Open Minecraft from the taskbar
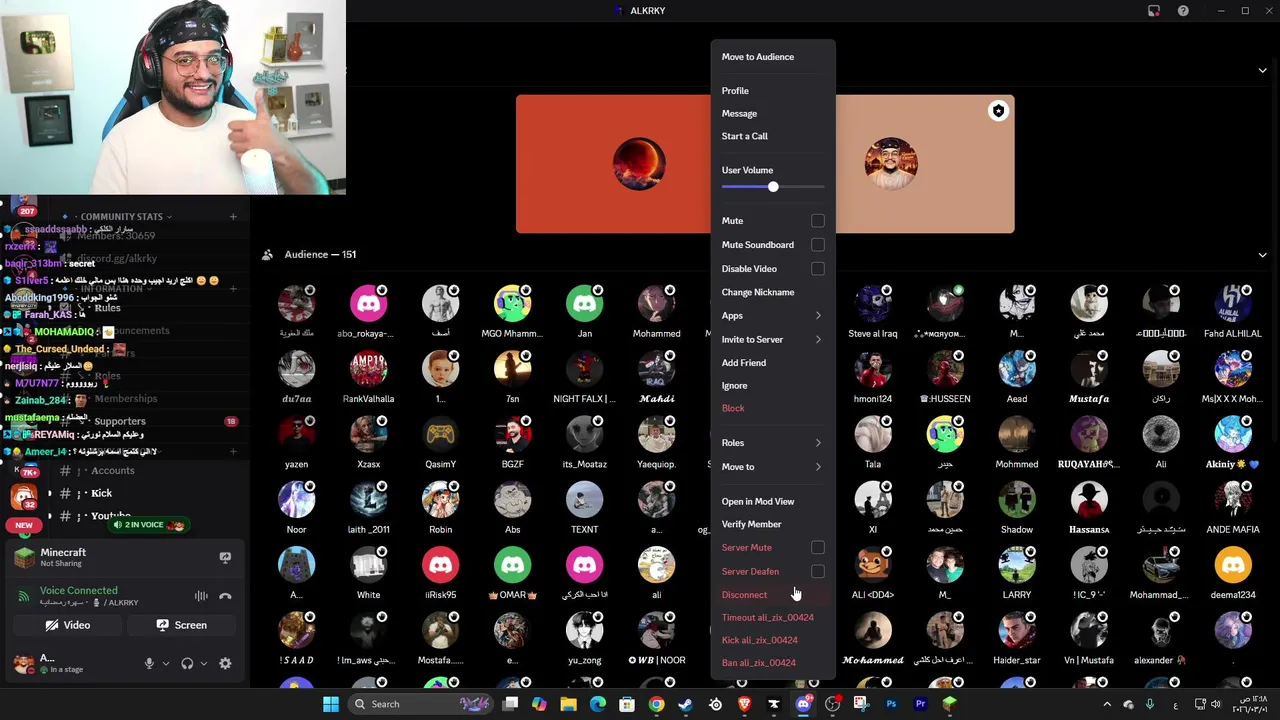Image resolution: width=1280 pixels, height=720 pixels. pos(949,704)
